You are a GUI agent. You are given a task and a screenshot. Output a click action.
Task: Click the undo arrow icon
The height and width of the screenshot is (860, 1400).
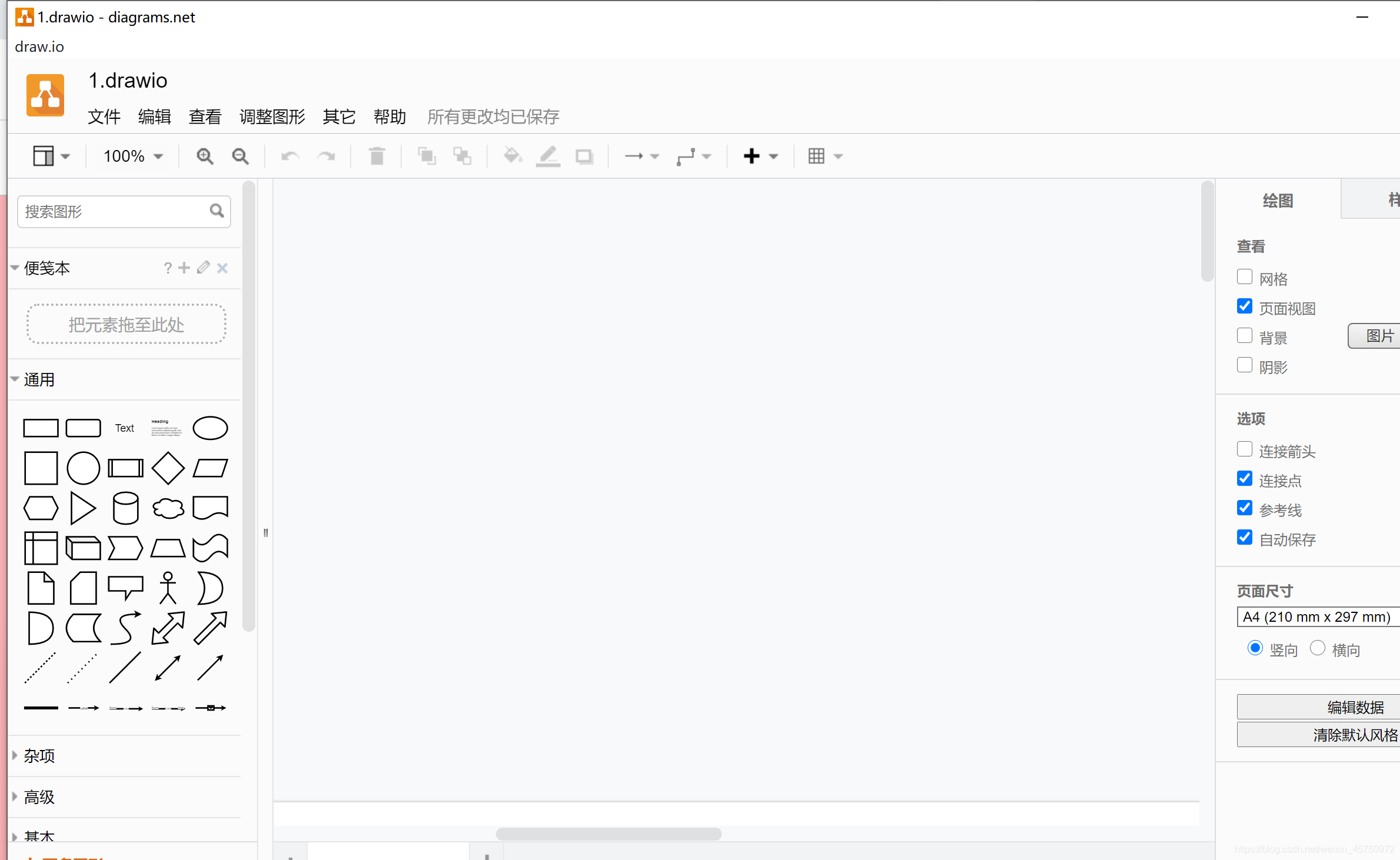click(290, 156)
